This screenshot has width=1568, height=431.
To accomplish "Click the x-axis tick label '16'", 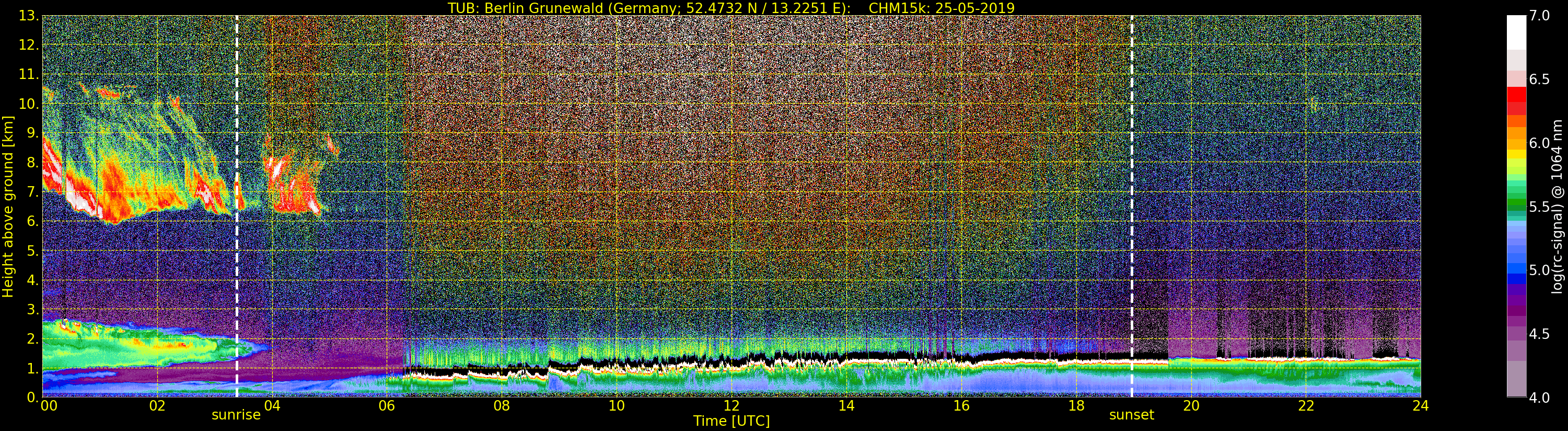I will click(961, 406).
